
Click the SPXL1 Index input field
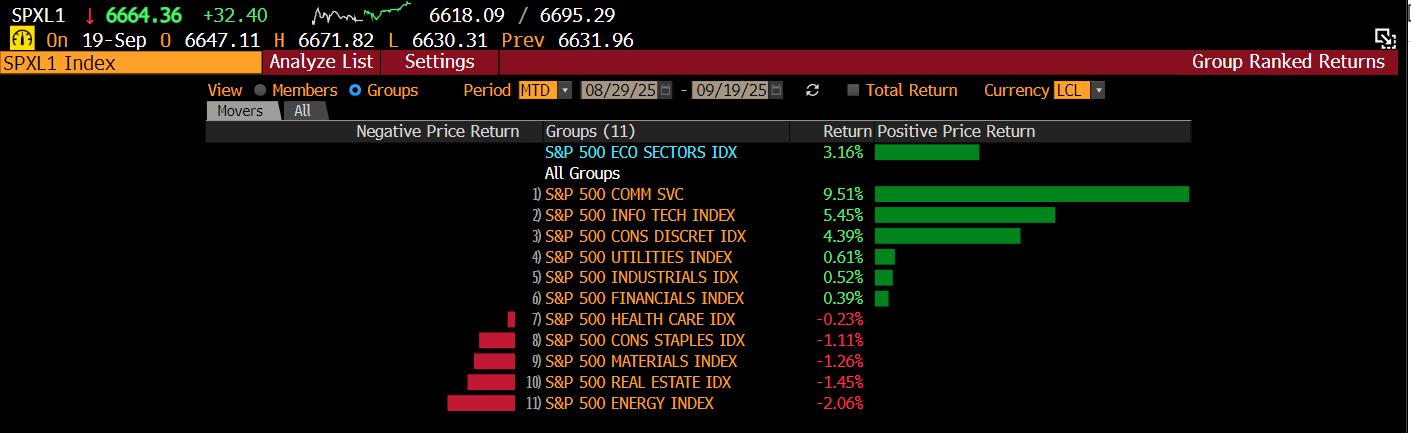130,62
